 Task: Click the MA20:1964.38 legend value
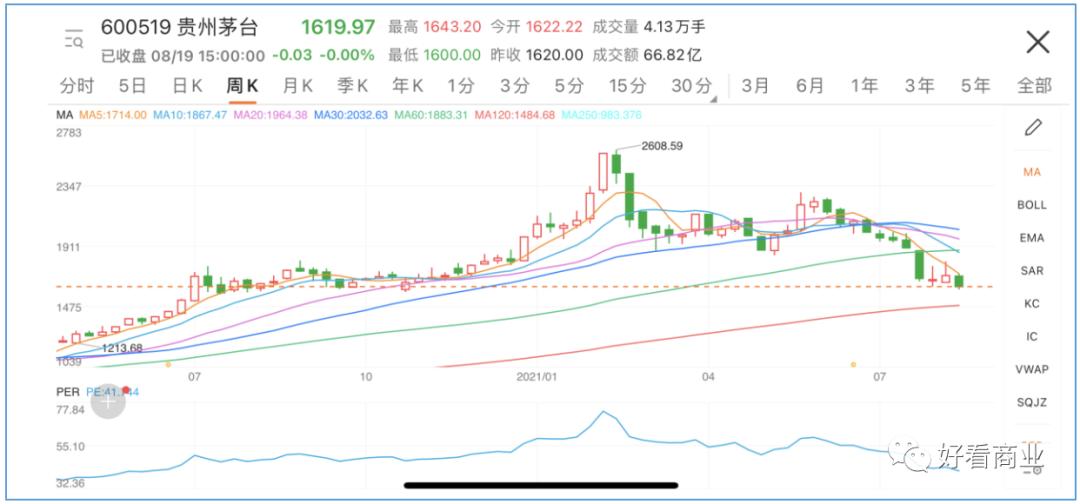[271, 115]
